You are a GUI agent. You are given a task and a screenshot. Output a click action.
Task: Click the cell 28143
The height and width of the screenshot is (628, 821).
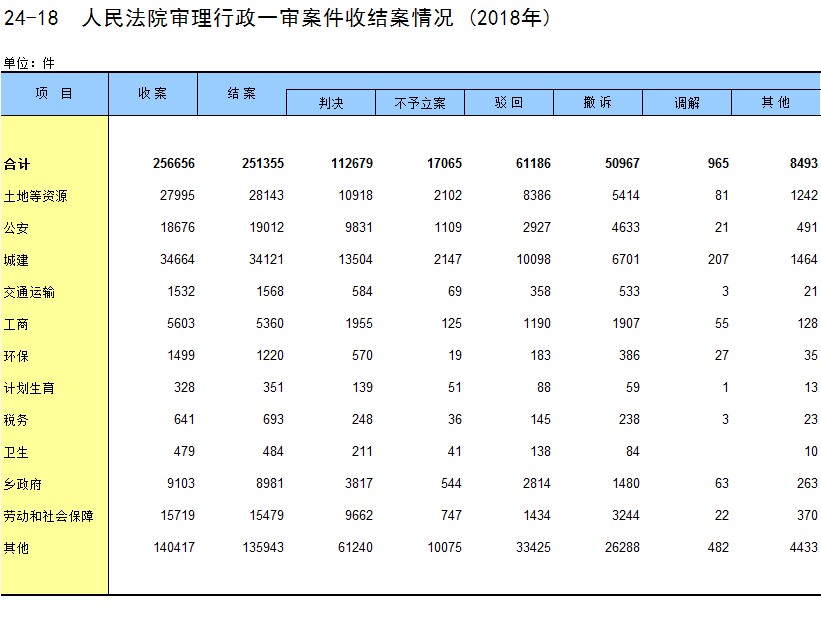click(267, 195)
